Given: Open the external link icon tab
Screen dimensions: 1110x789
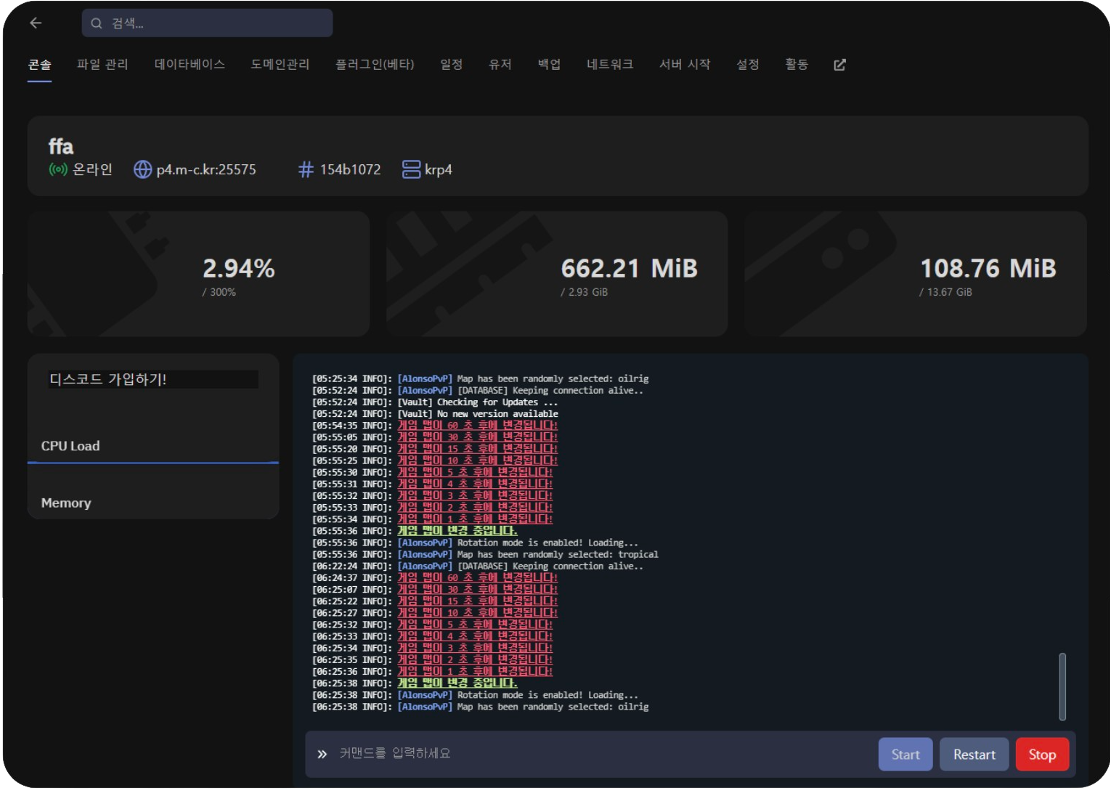Looking at the screenshot, I should pos(839,65).
